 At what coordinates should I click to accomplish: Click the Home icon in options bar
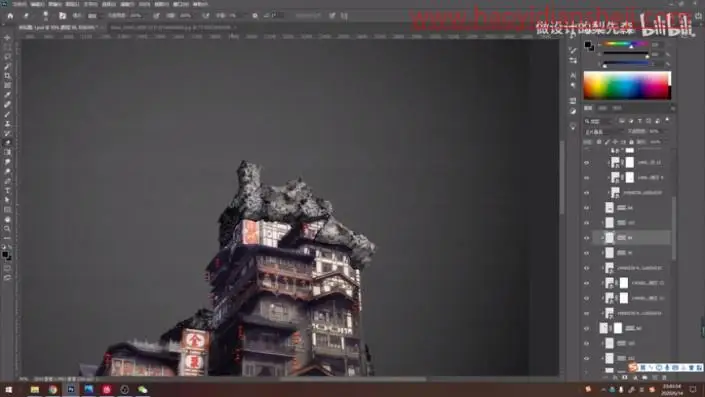[x=10, y=16]
